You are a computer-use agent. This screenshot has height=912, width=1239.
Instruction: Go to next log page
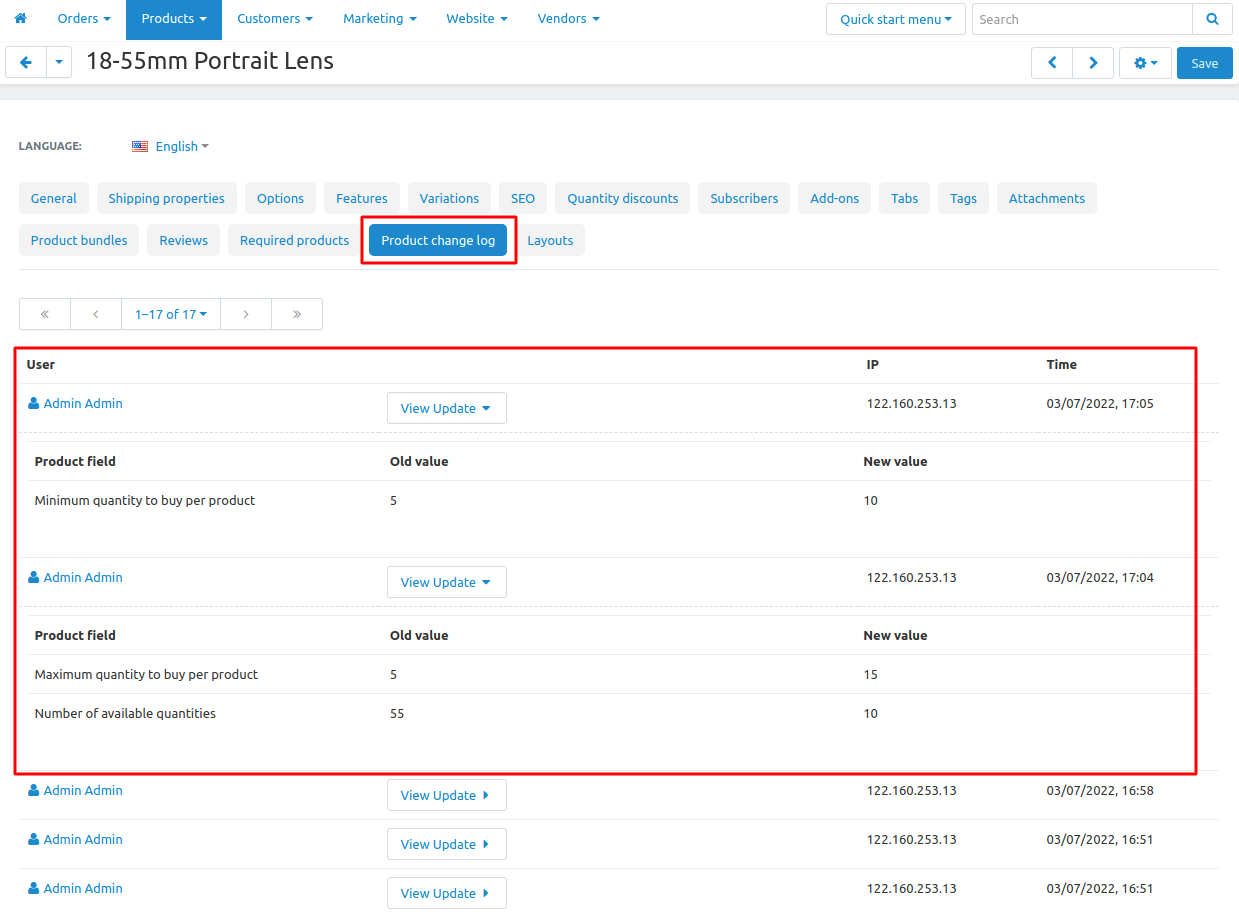click(x=246, y=314)
